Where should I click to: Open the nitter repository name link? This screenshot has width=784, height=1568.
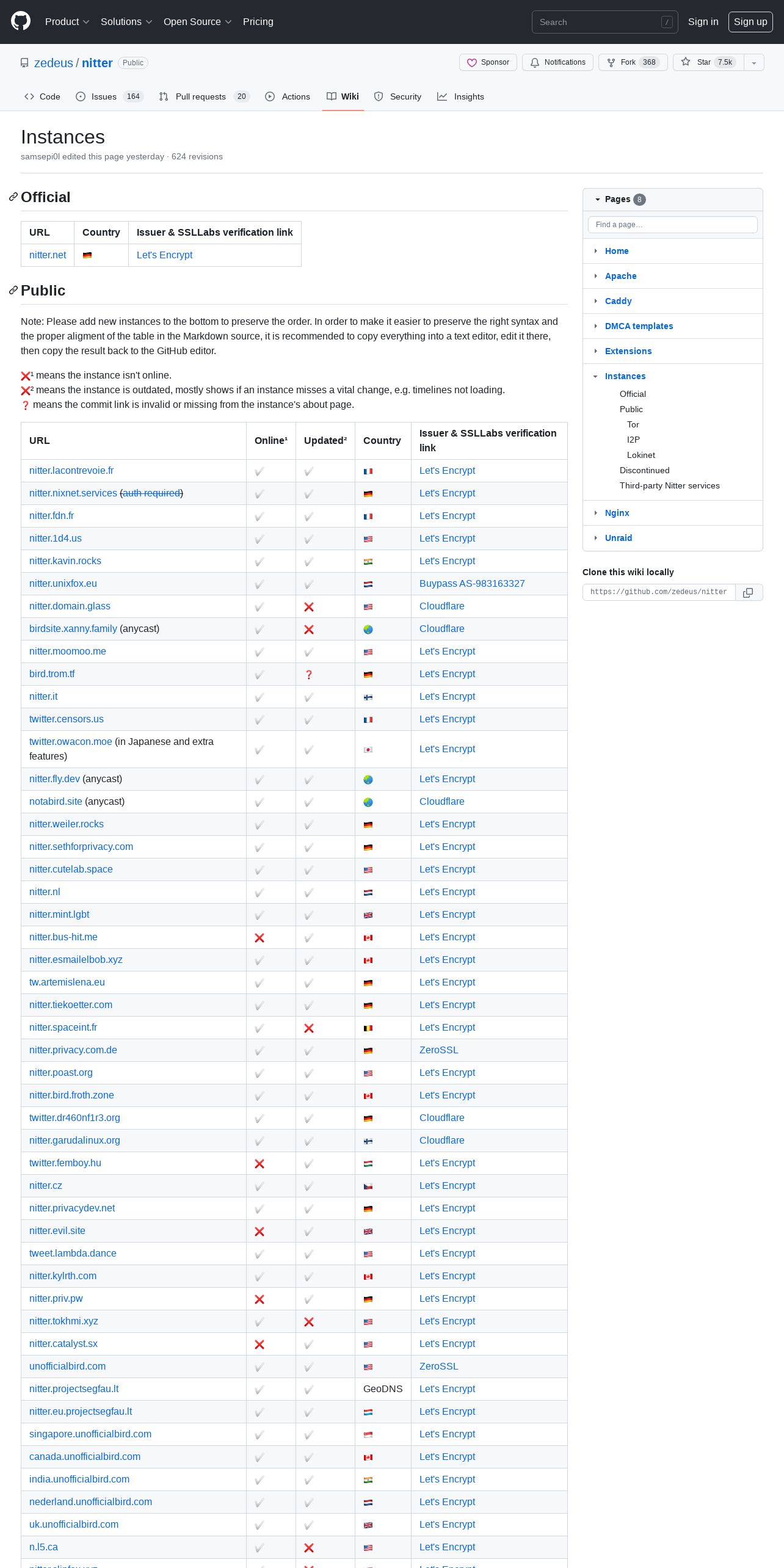[97, 63]
